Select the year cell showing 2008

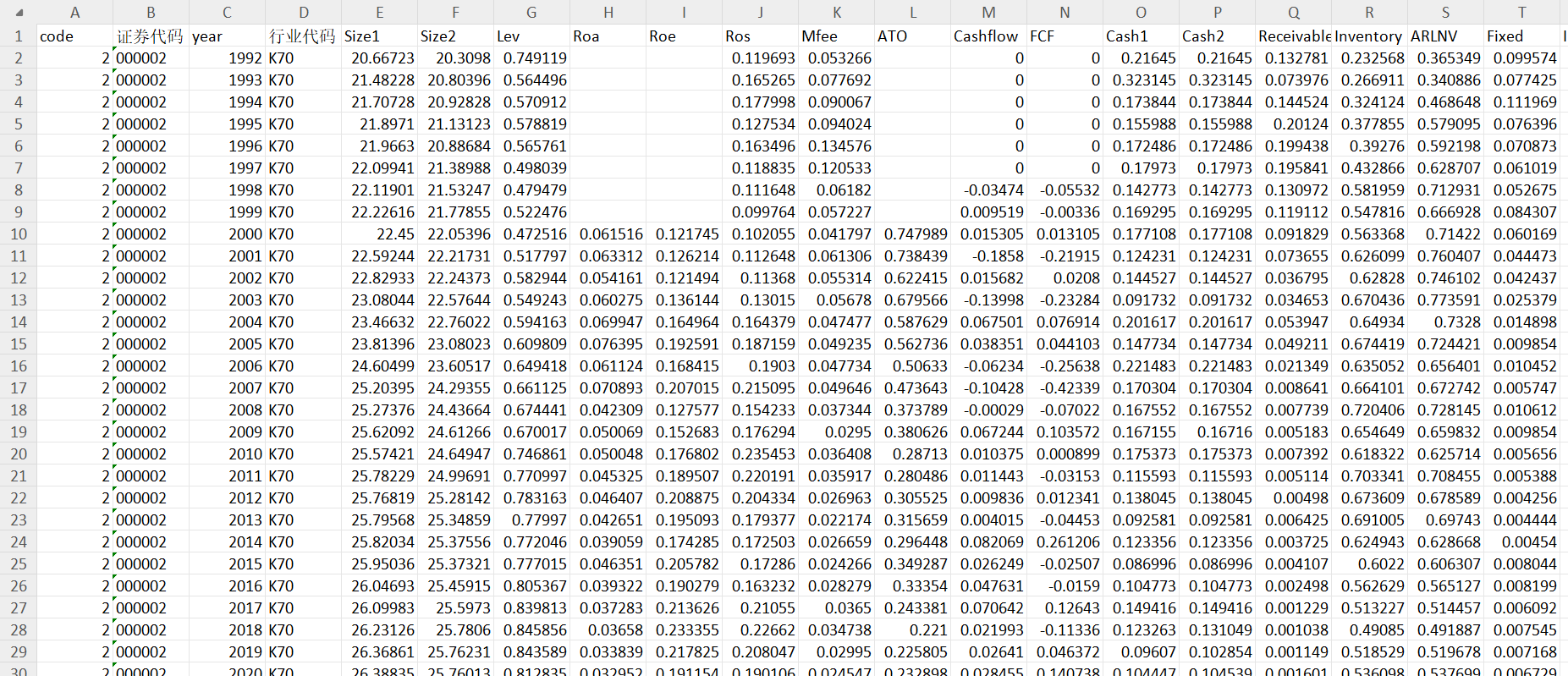[x=228, y=410]
